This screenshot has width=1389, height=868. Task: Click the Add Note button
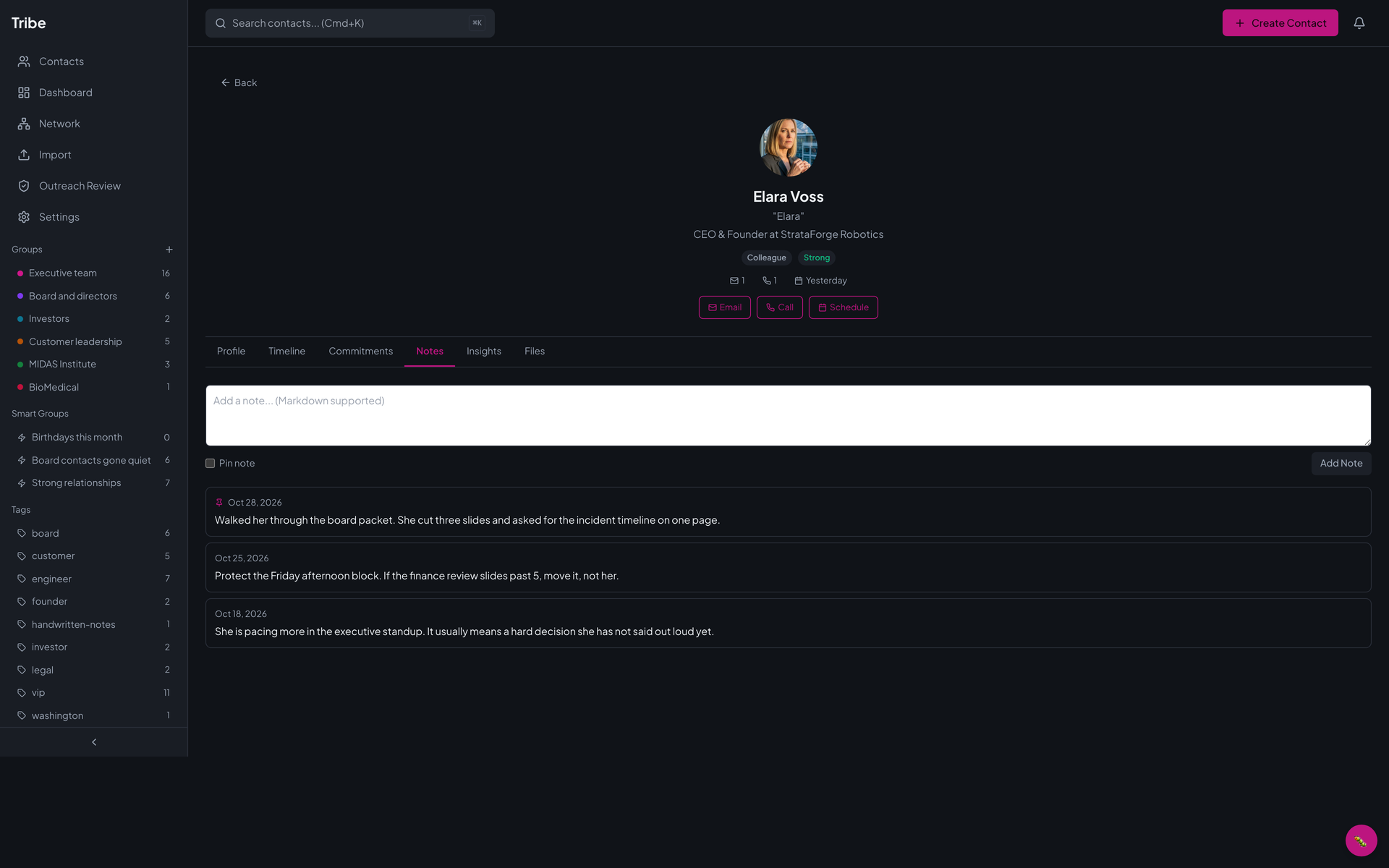1341,464
